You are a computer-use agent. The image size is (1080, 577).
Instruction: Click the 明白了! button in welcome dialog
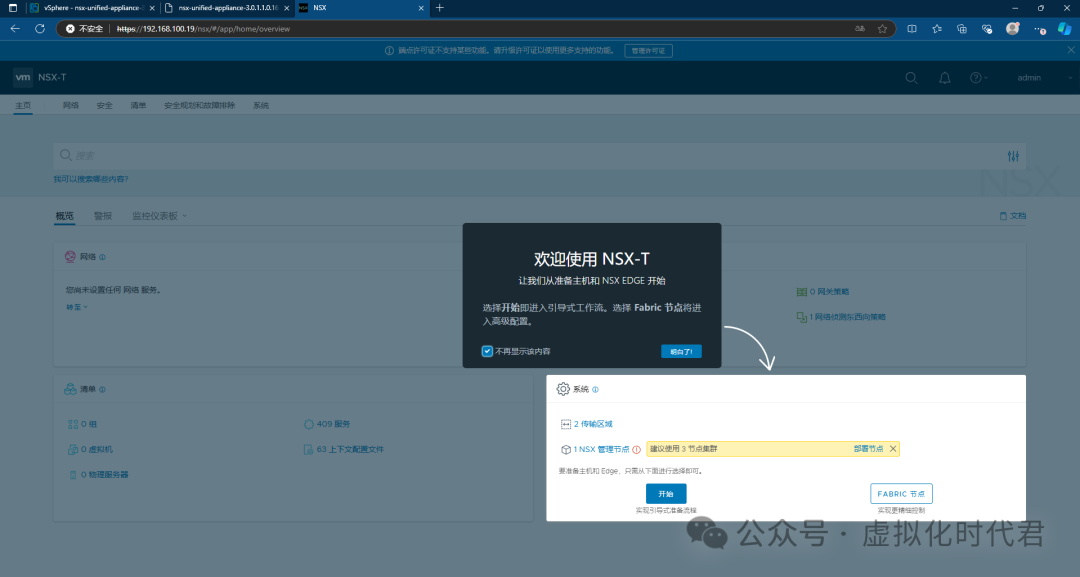(x=681, y=351)
